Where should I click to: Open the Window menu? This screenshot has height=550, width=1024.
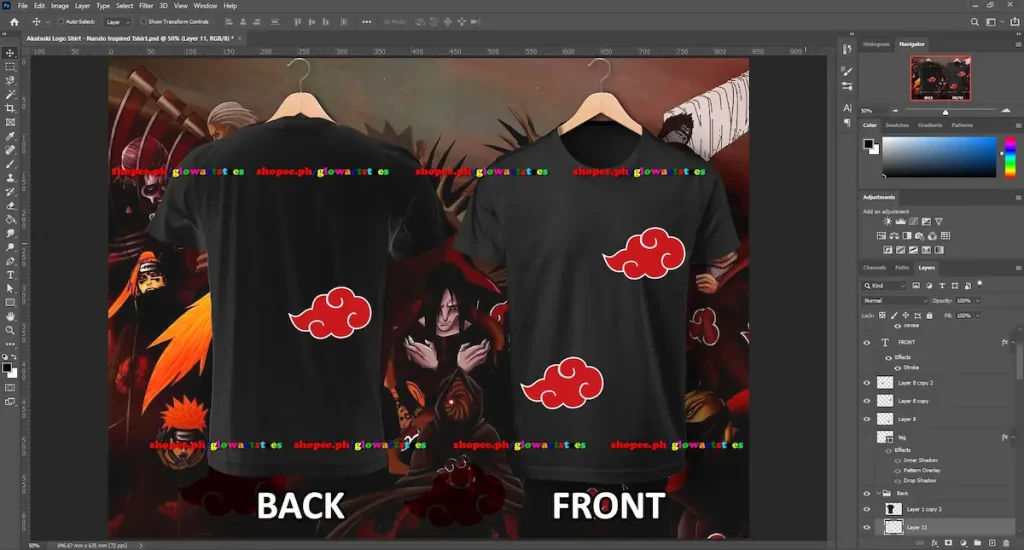(205, 5)
